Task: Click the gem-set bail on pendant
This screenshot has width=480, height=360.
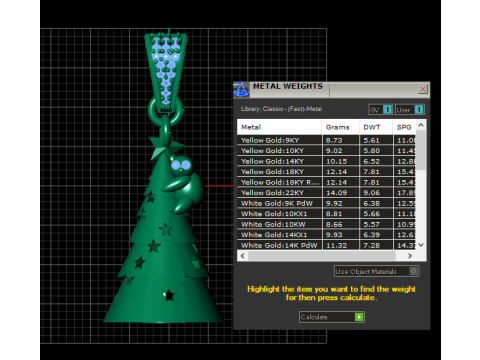Action: click(166, 72)
